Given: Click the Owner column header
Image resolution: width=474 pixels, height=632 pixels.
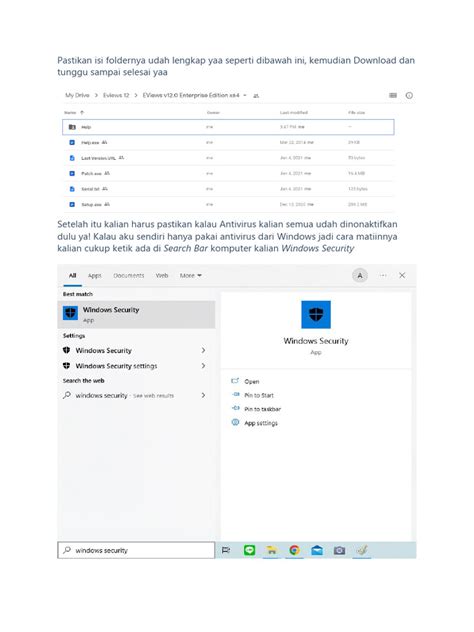Looking at the screenshot, I should point(213,112).
